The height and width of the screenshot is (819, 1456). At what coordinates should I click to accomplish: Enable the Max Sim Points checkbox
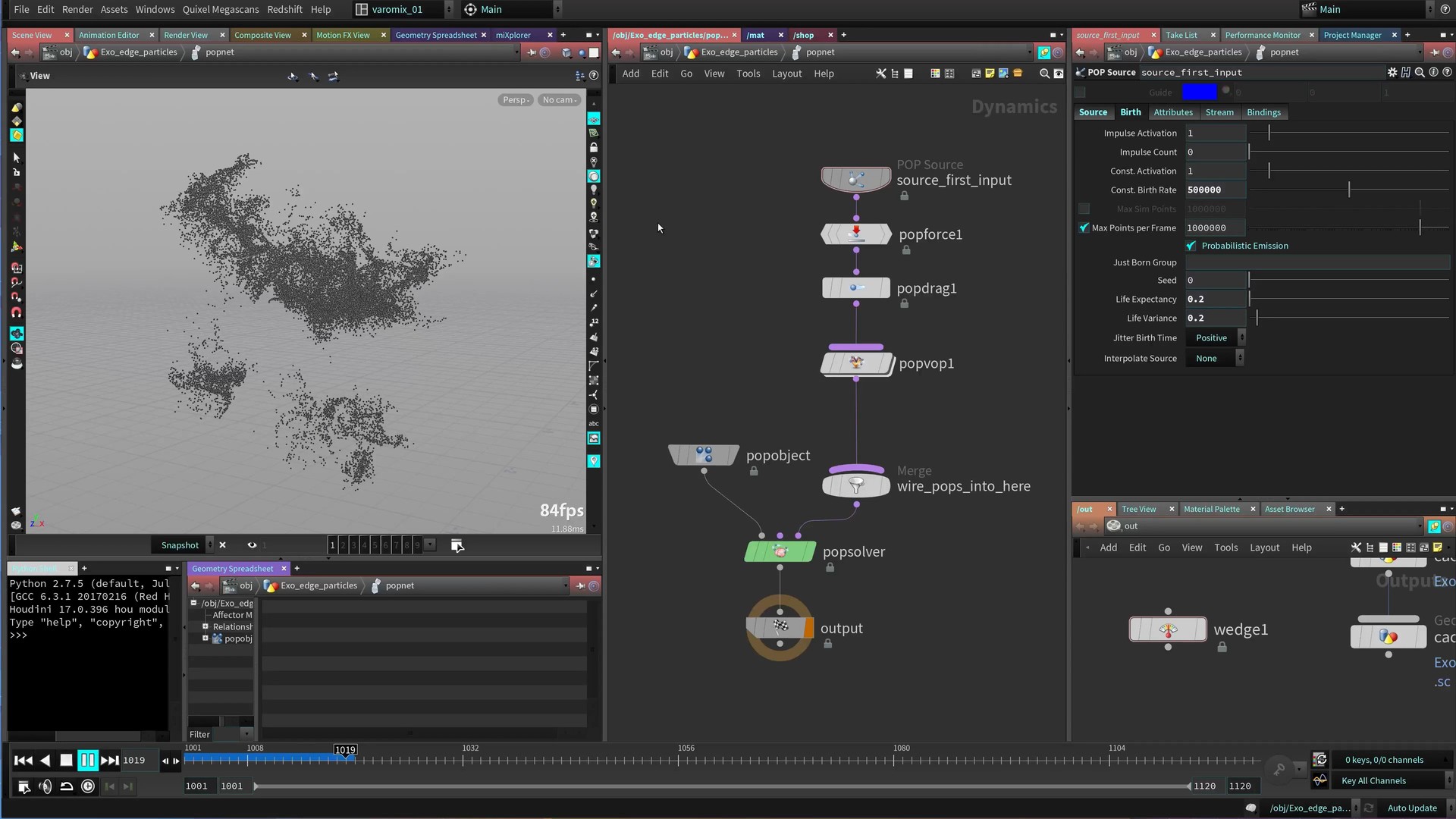point(1084,209)
